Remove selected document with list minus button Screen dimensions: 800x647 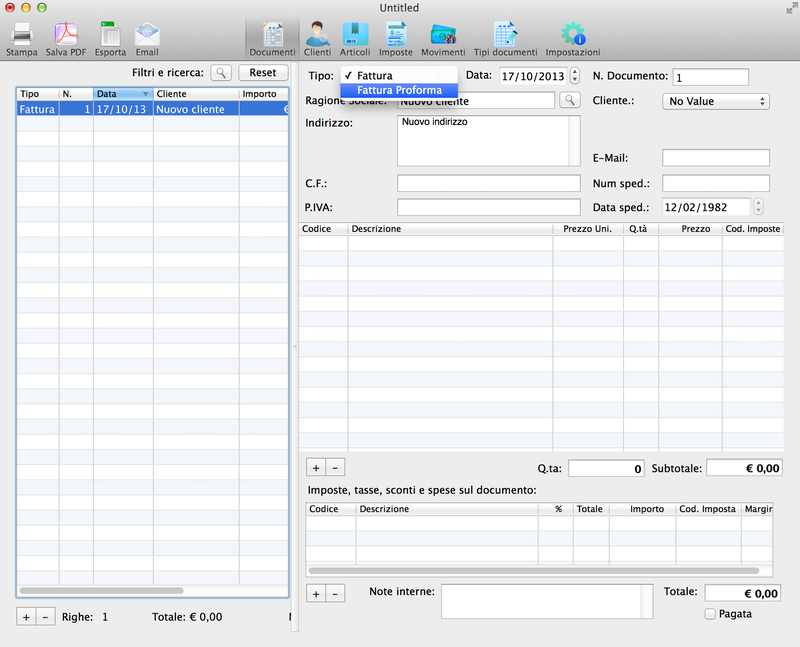45,617
